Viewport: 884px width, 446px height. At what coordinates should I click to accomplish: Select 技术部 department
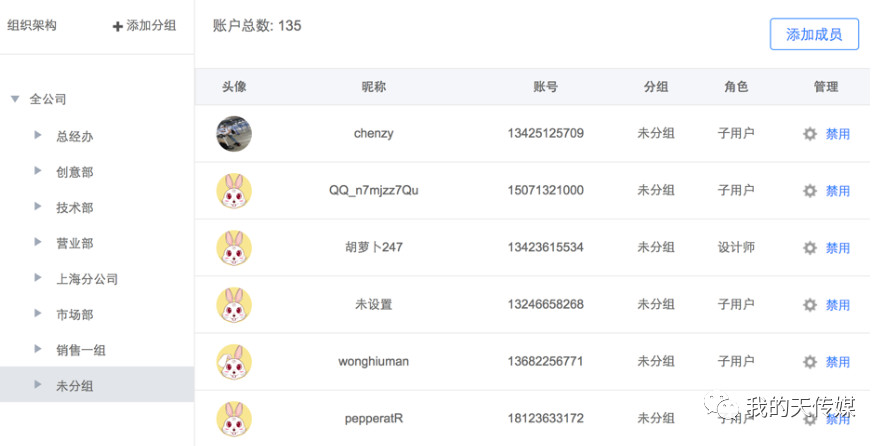coord(74,207)
